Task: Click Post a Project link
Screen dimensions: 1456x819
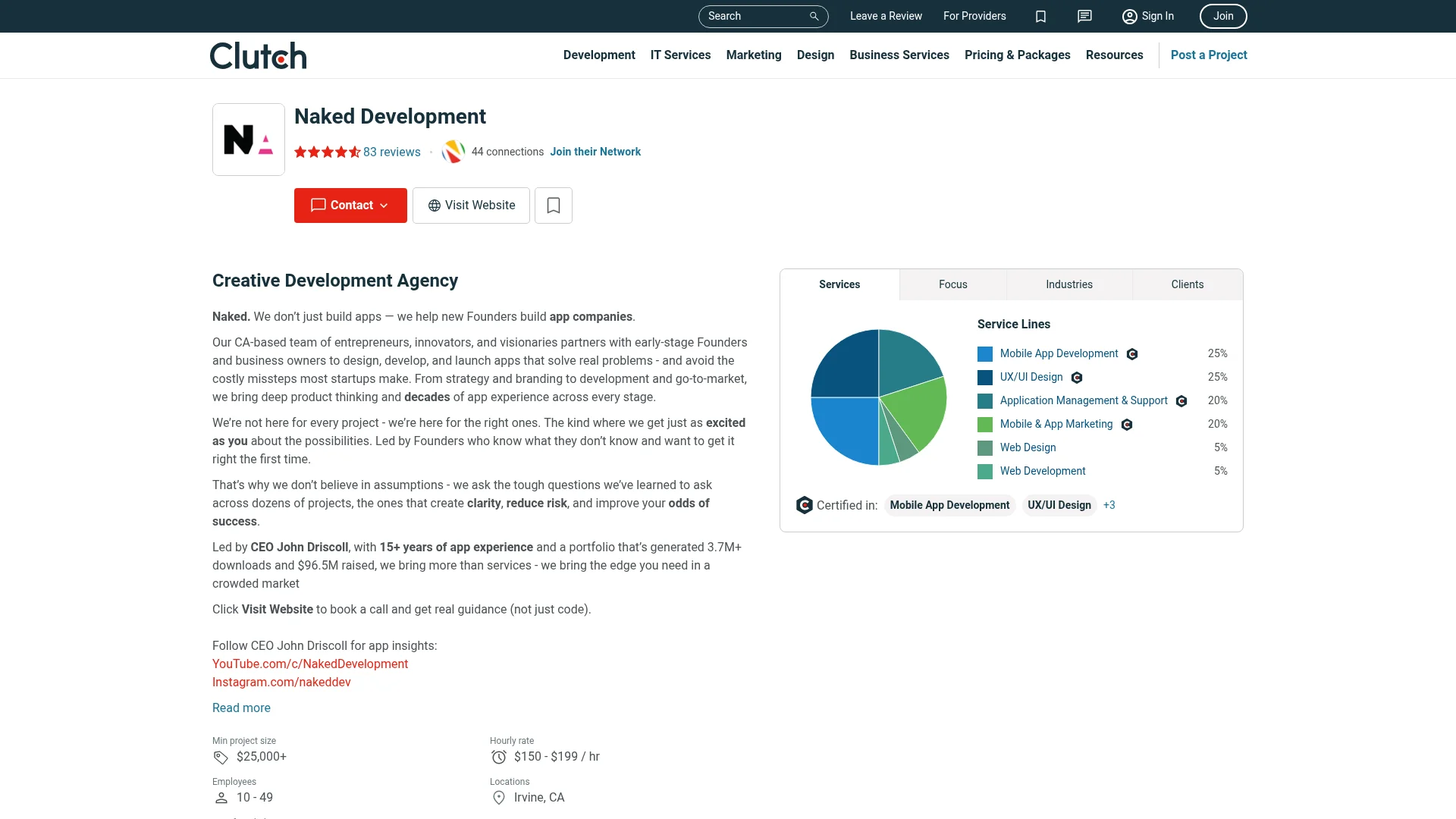Action: click(x=1209, y=55)
